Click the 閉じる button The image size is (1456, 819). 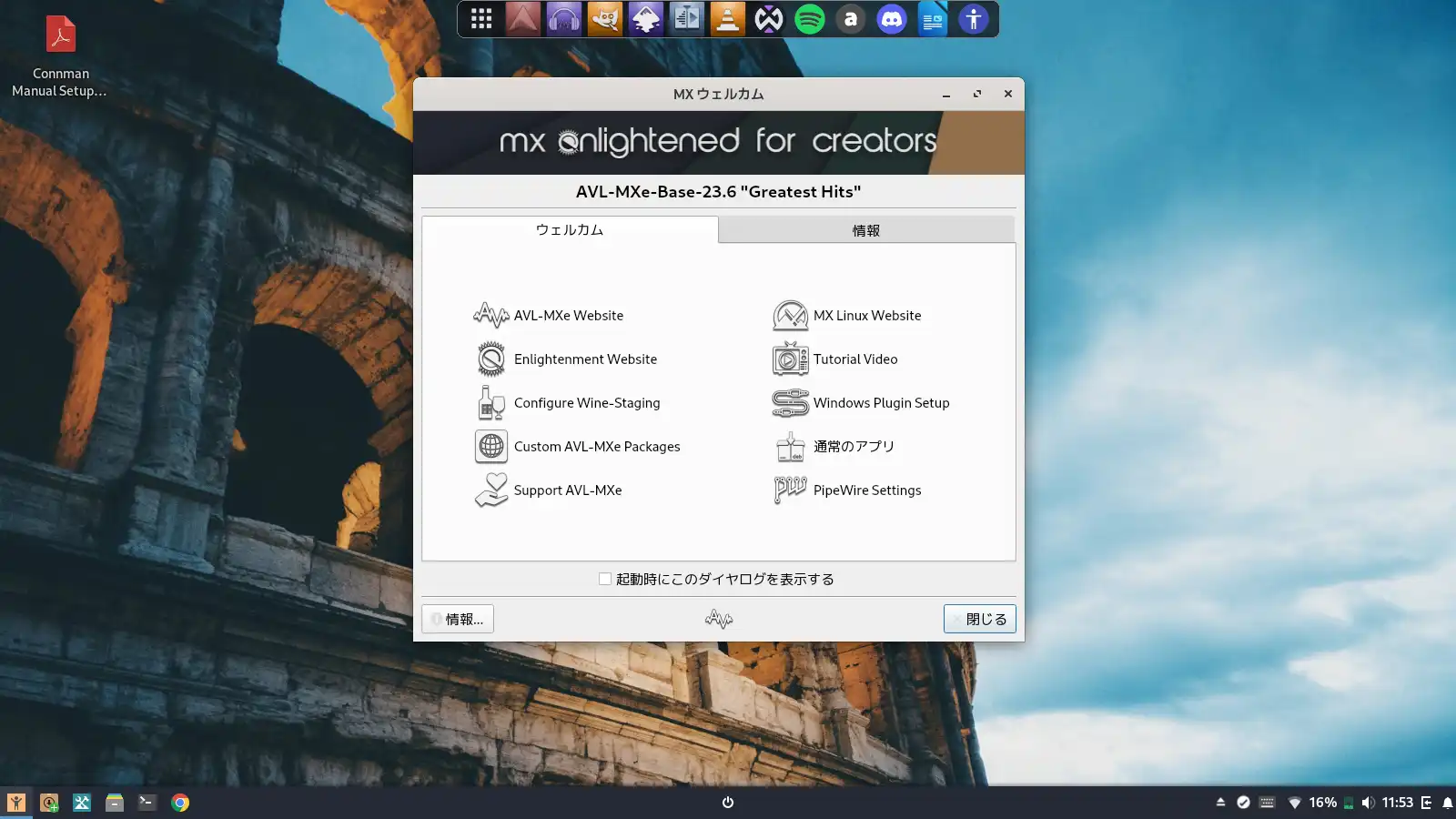(979, 619)
